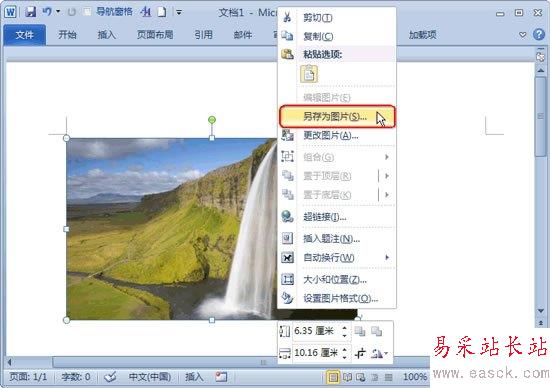550x388 pixels.
Task: Click the shape width field showing 10.16 厘米
Action: click(x=316, y=353)
